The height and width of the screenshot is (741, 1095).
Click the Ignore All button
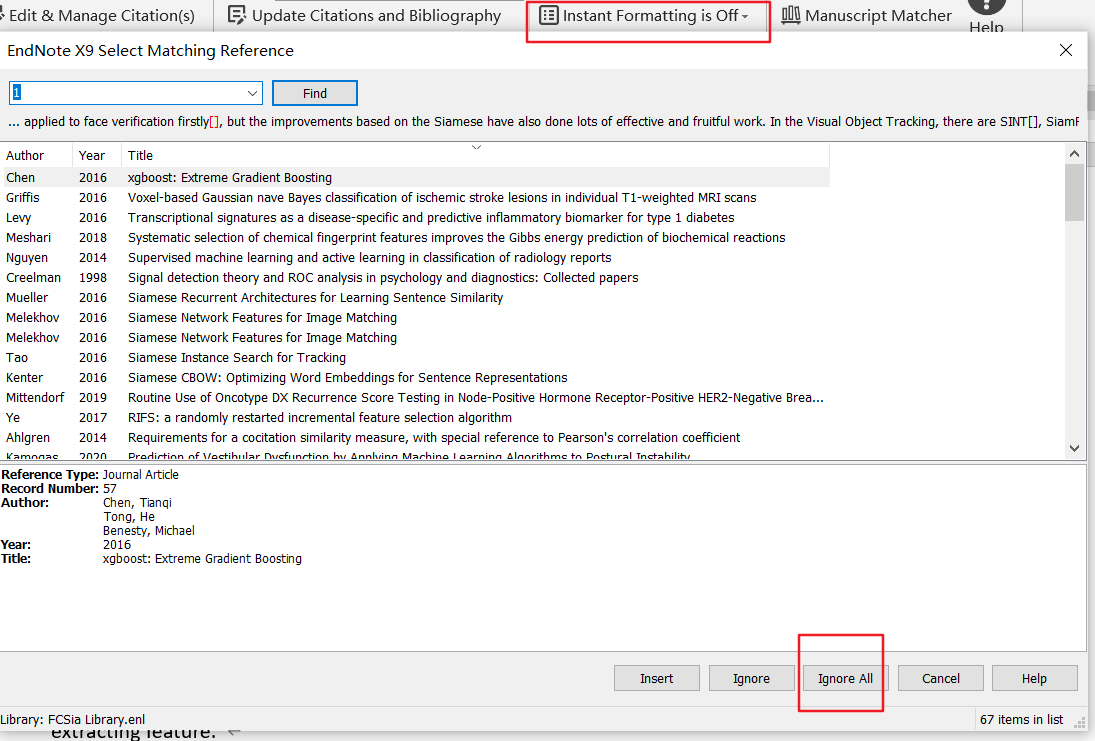point(845,678)
